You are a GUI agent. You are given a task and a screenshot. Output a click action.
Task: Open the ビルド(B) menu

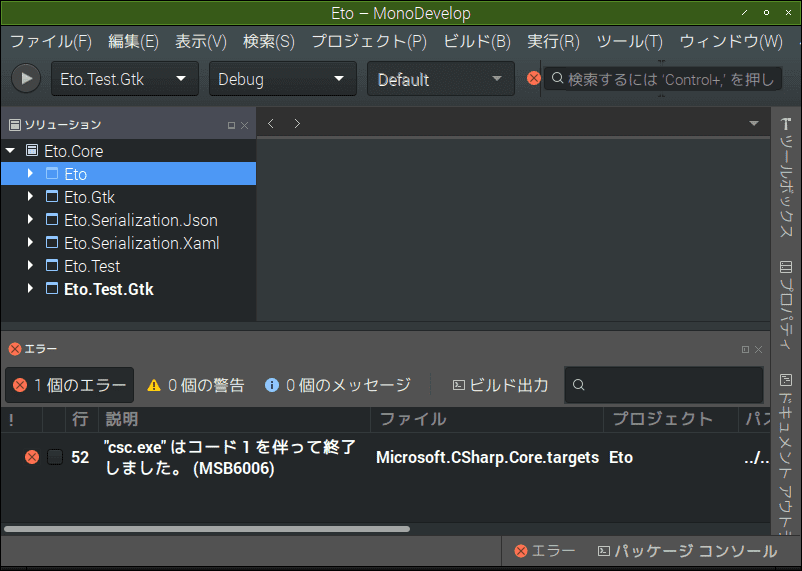tap(477, 41)
